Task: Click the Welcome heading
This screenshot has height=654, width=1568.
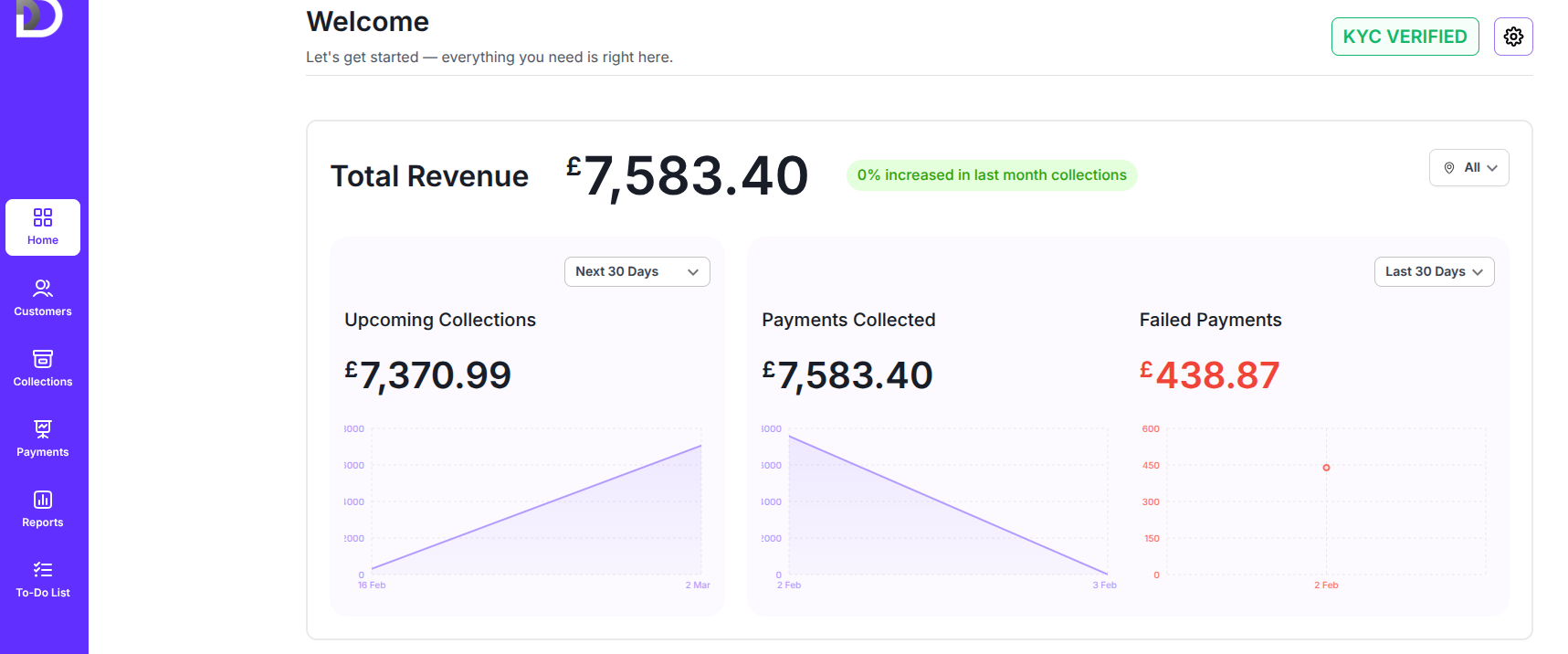Action: tap(367, 21)
